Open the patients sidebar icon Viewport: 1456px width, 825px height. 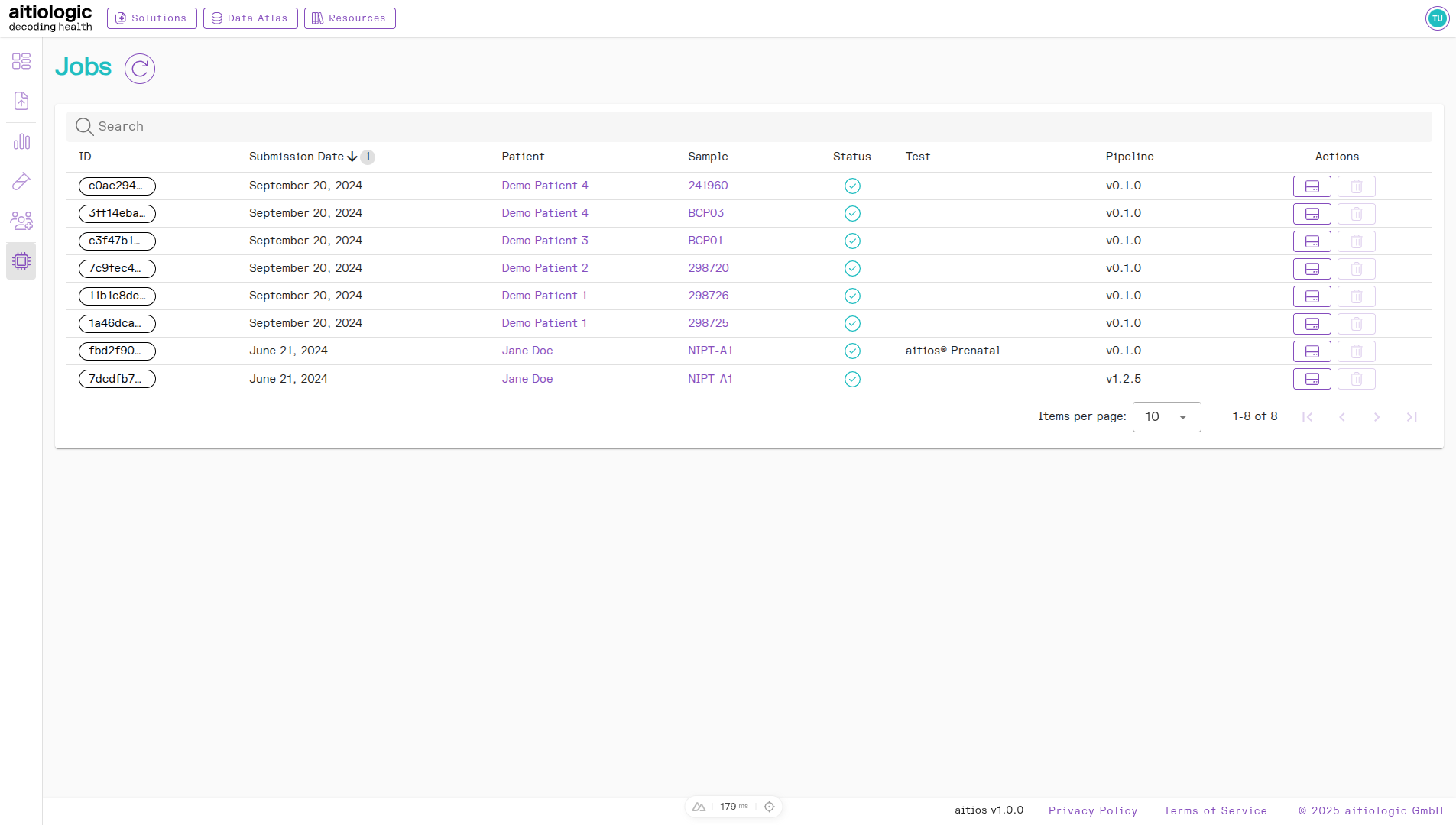click(21, 221)
